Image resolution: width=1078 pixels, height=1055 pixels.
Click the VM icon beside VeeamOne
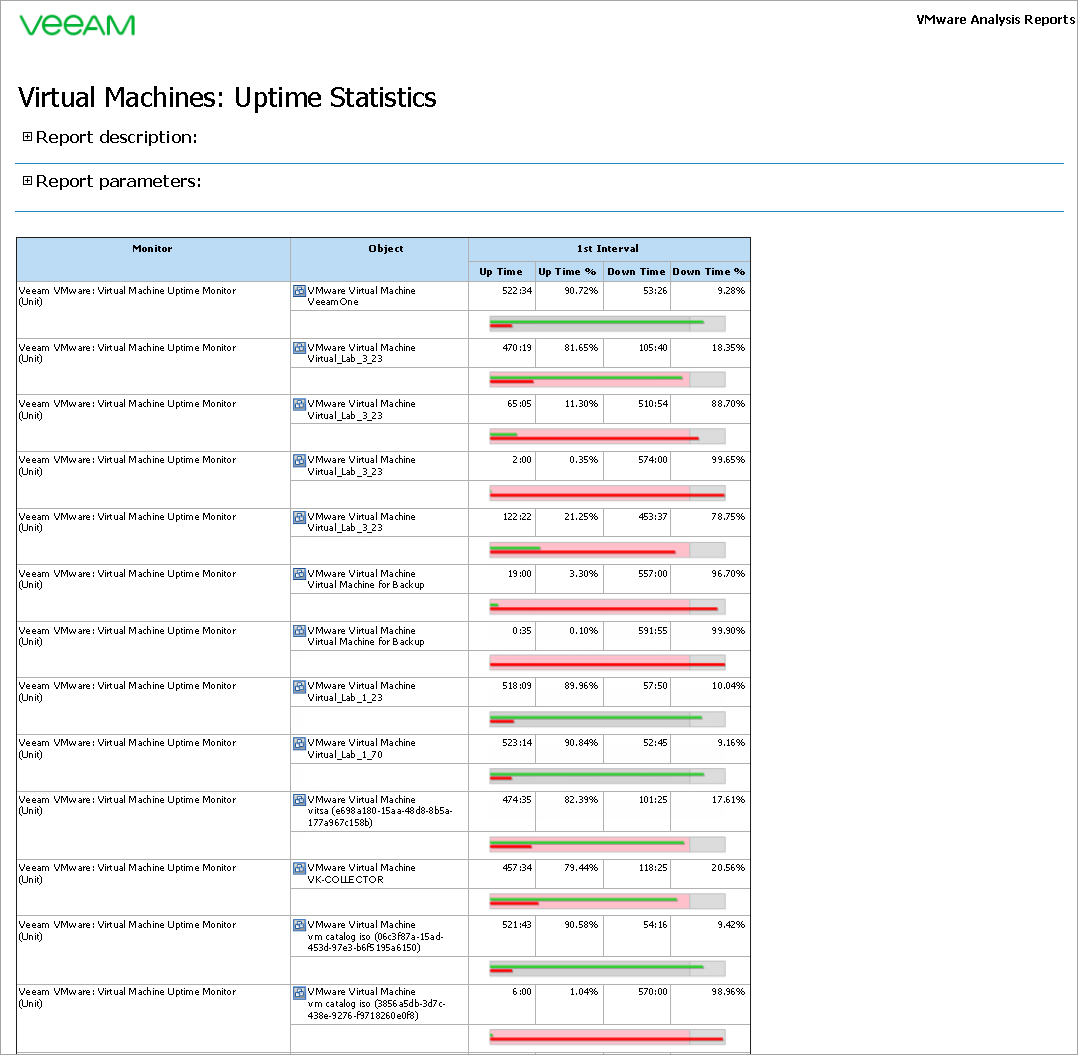pos(299,291)
